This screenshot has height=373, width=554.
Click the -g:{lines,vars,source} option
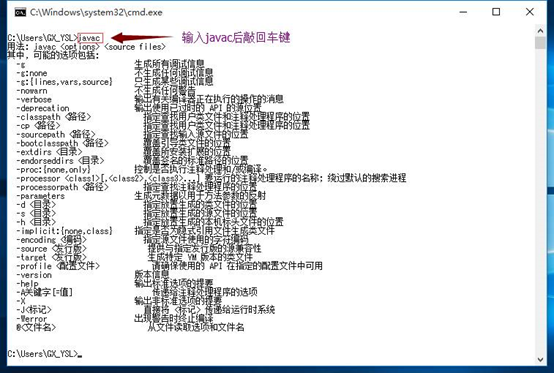[x=64, y=82]
